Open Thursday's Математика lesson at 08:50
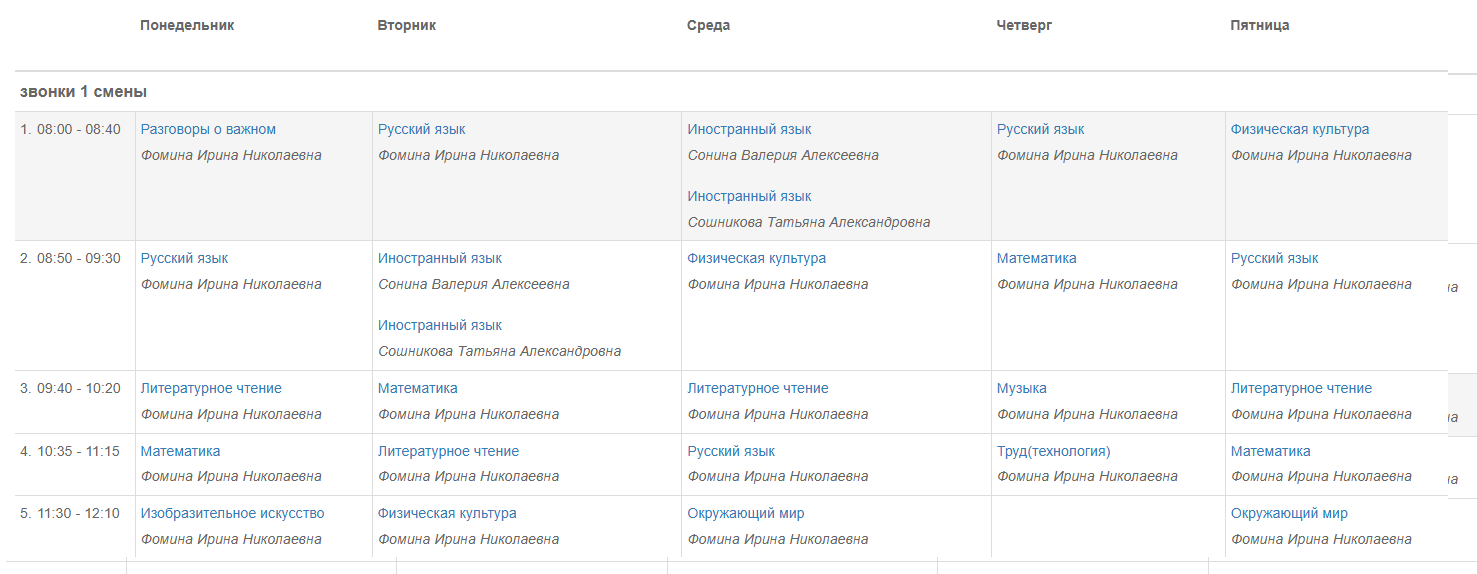This screenshot has height=574, width=1477. 1037,258
